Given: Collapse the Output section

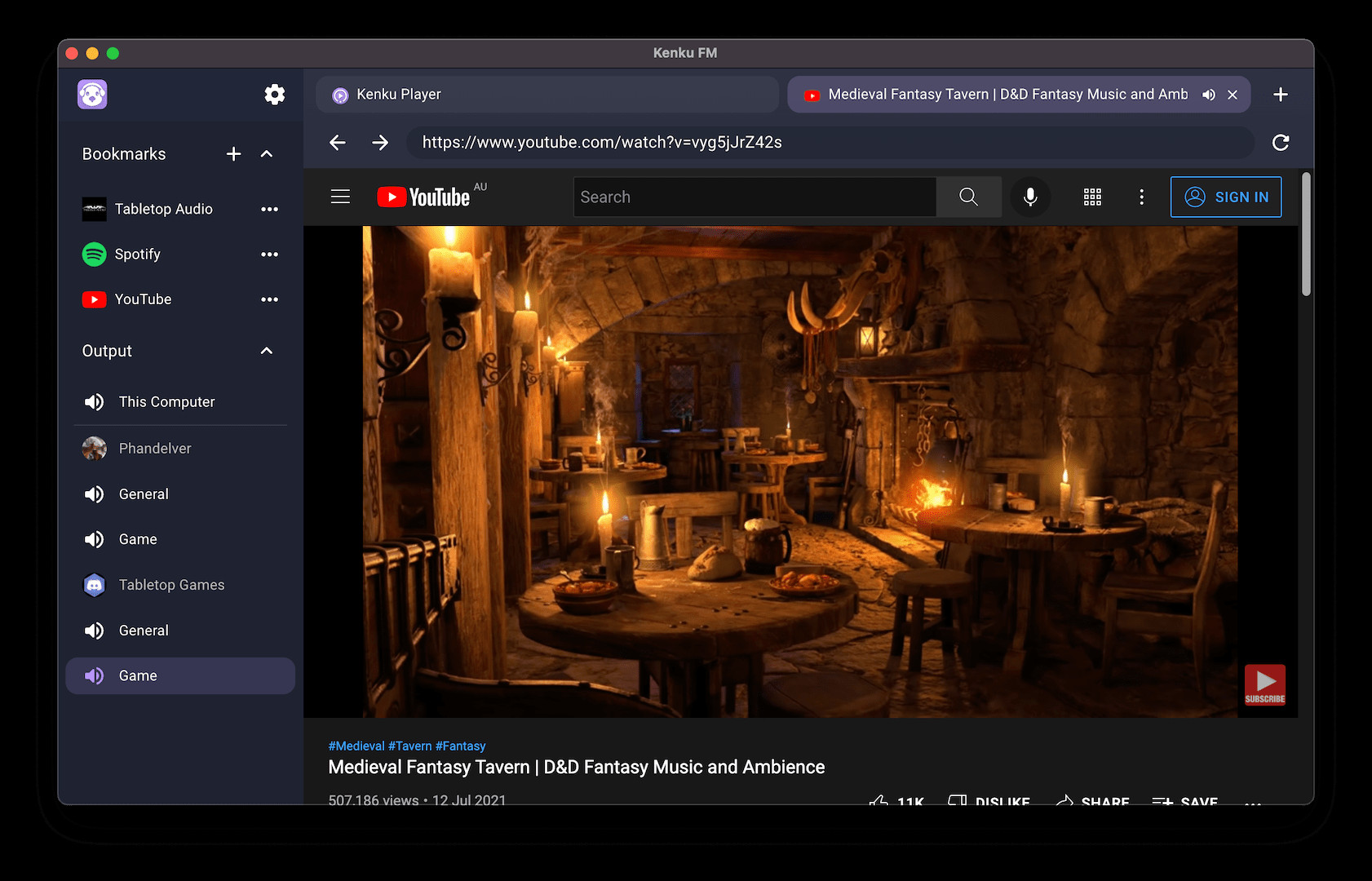Looking at the screenshot, I should point(267,351).
